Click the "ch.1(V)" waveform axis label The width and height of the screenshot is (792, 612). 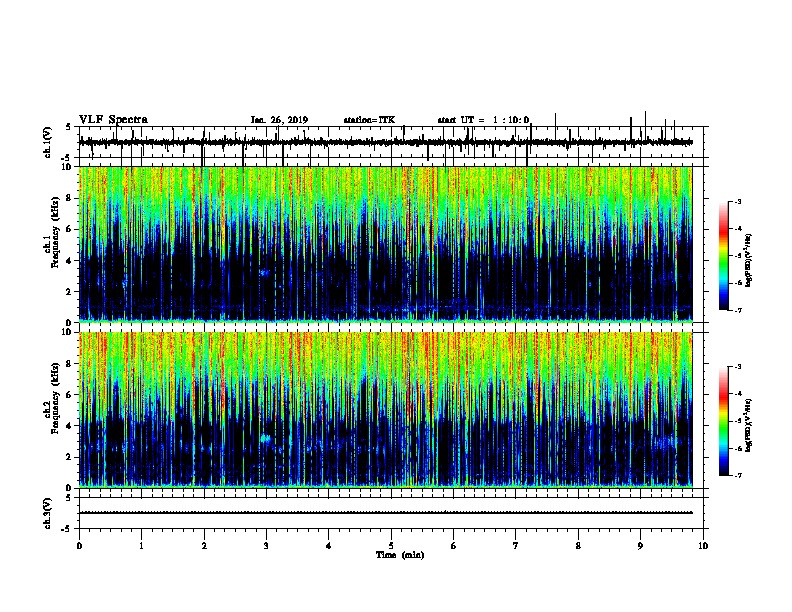point(47,142)
